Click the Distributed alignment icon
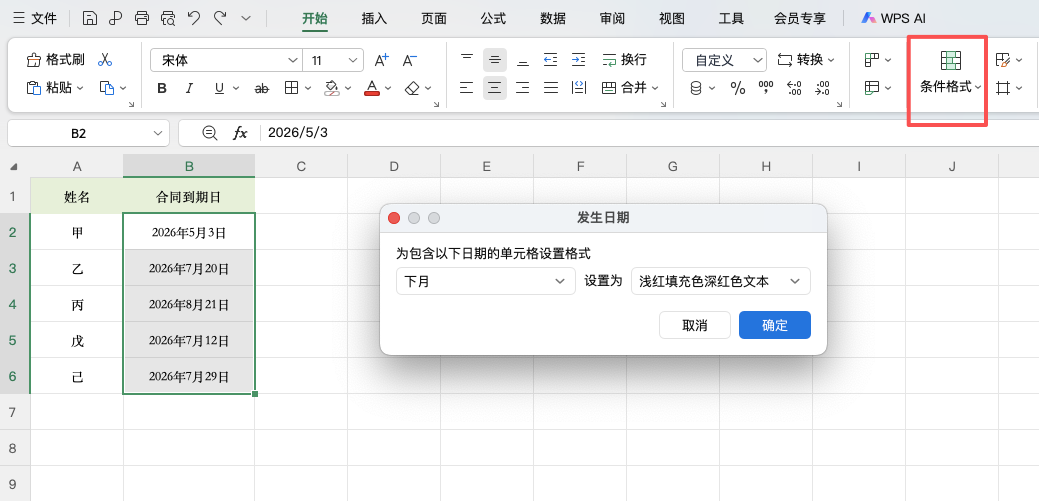Screen dimensions: 1039x501 (x=578, y=87)
